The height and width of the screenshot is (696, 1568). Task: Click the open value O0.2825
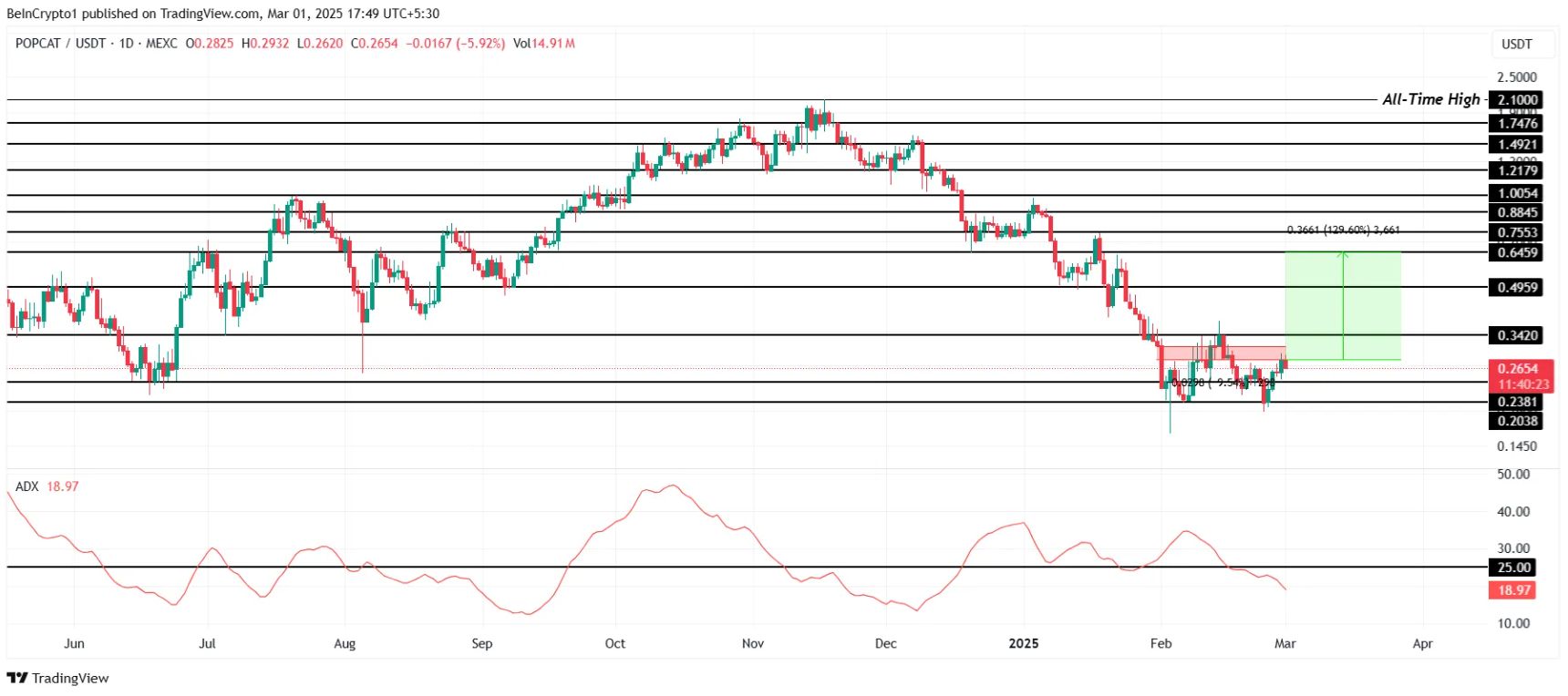[210, 43]
